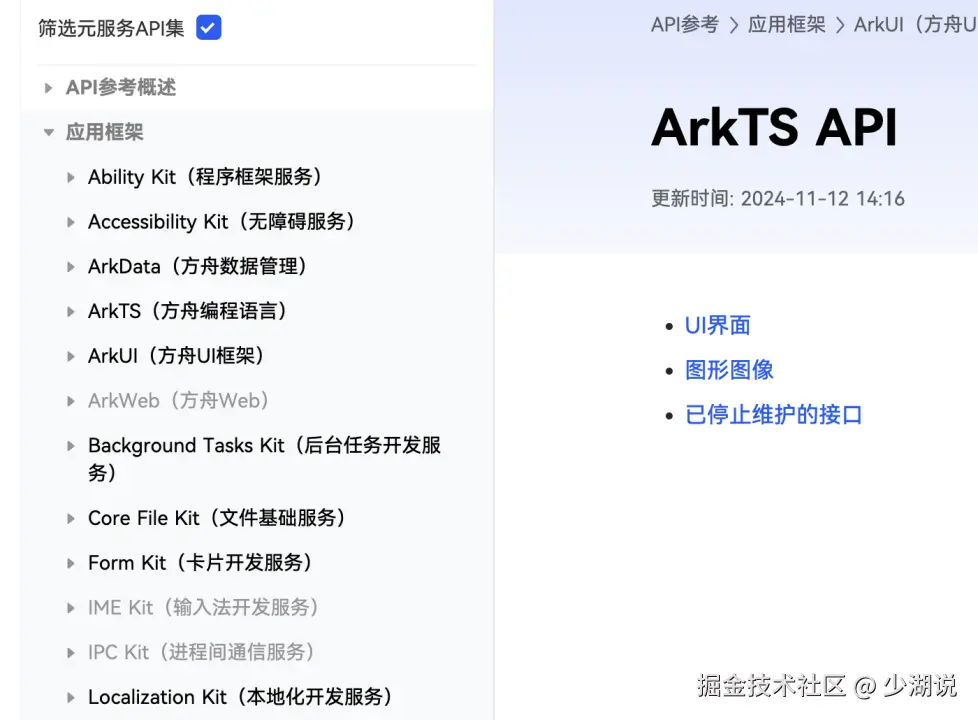Expand the ArkWeb arrow

click(x=70, y=401)
